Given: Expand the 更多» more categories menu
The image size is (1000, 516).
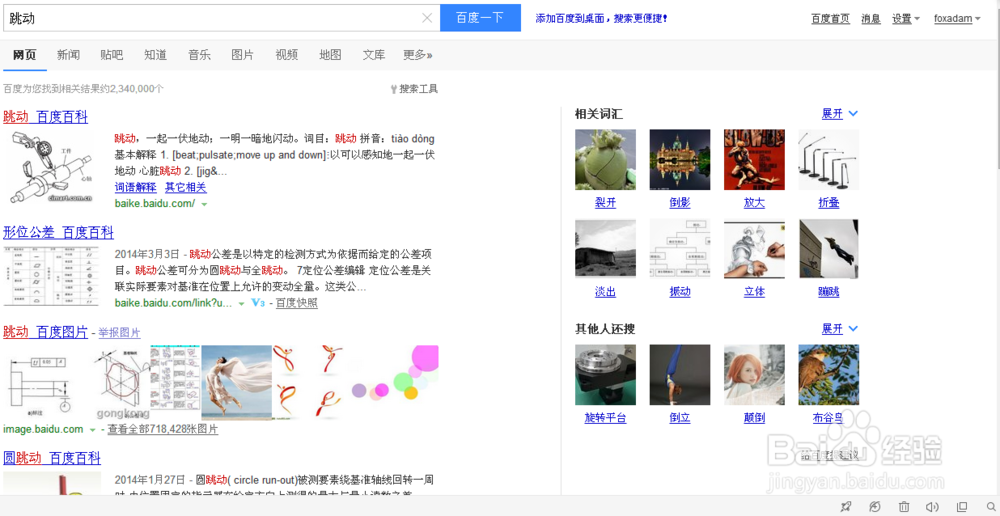Looking at the screenshot, I should tap(418, 55).
